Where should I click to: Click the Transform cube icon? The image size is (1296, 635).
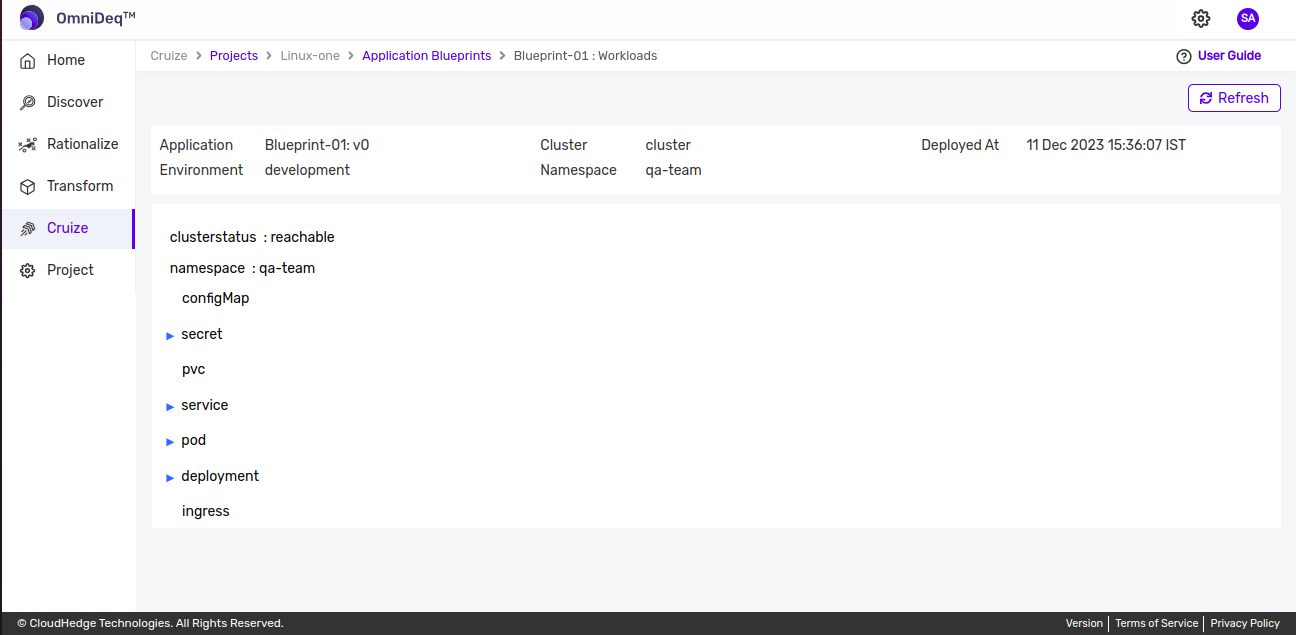(28, 186)
